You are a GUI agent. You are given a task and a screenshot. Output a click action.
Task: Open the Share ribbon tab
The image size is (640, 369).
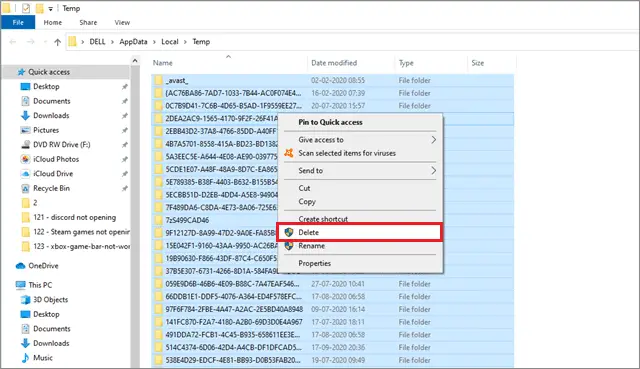[88, 22]
